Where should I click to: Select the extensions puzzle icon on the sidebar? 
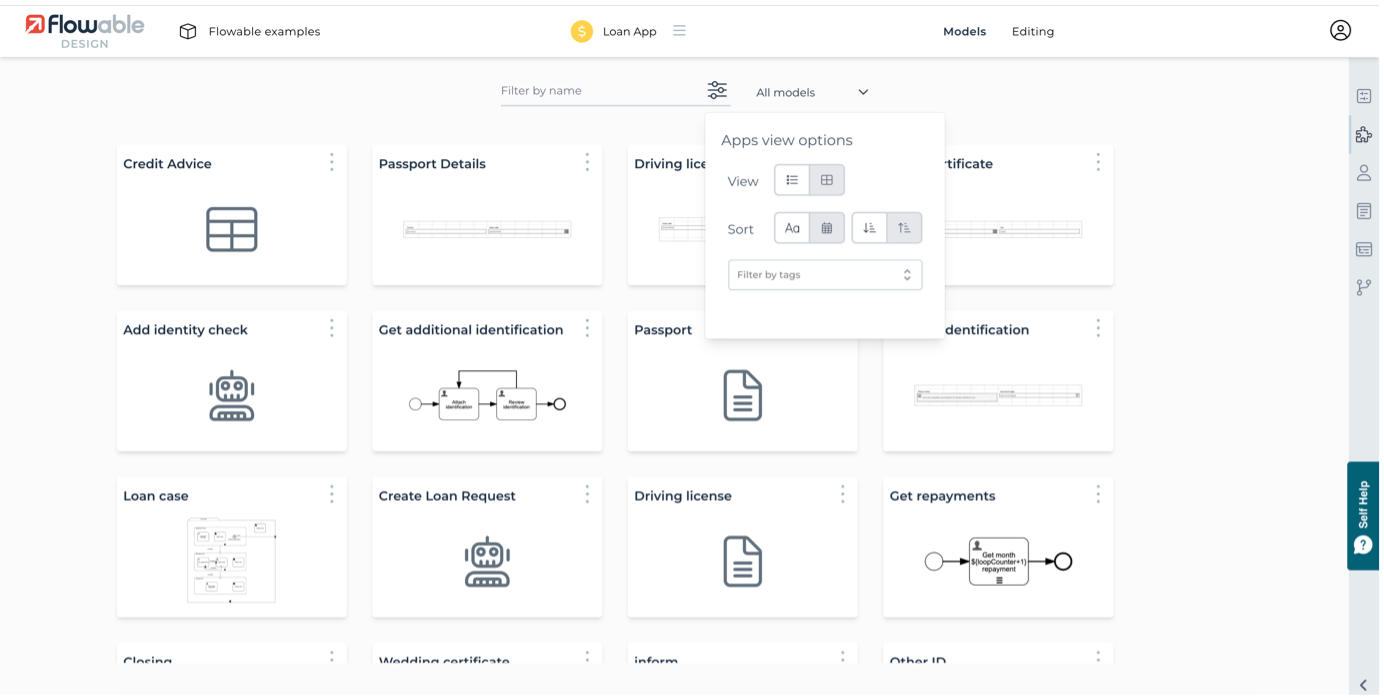coord(1364,134)
